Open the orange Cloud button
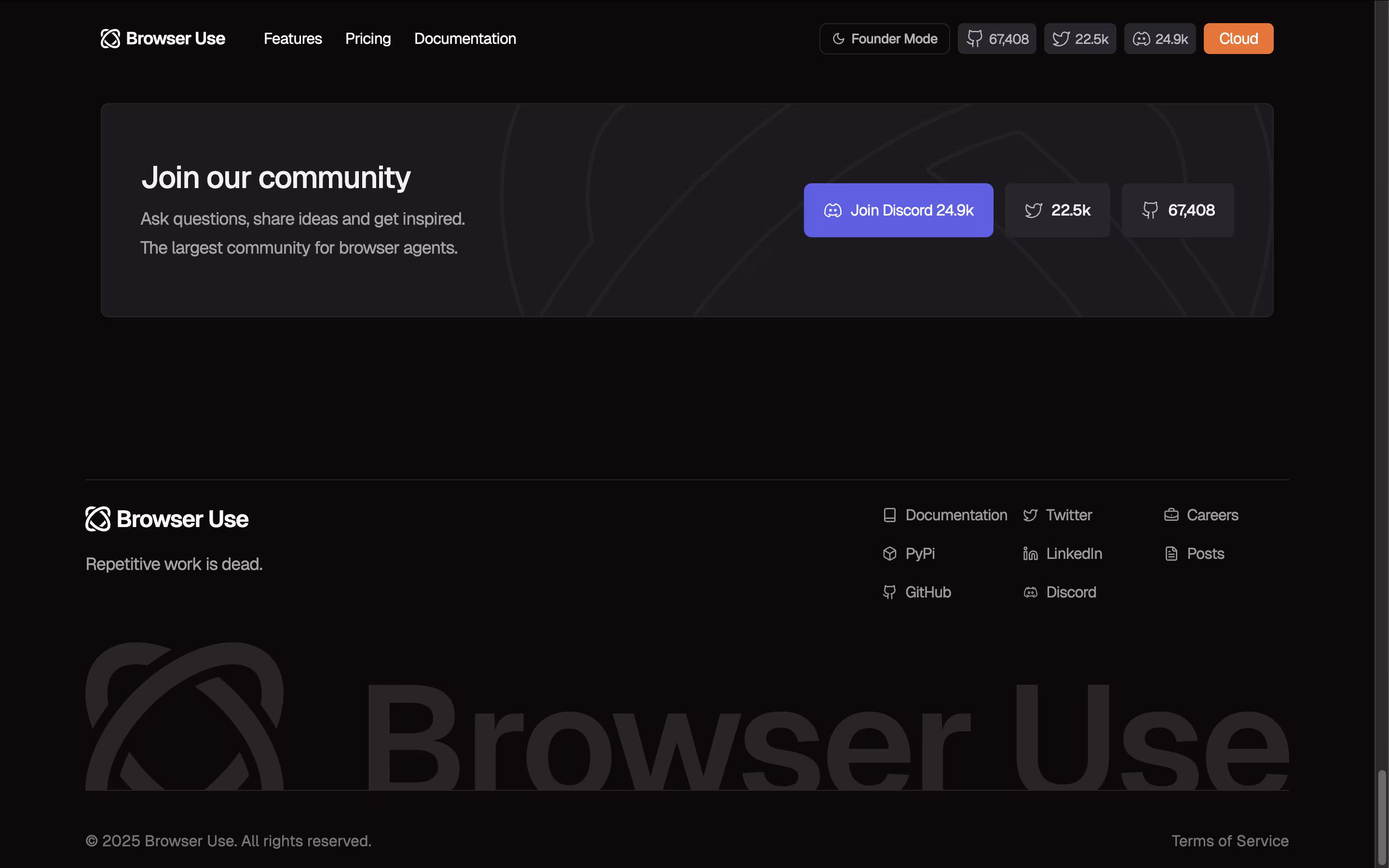Image resolution: width=1389 pixels, height=868 pixels. [1239, 39]
